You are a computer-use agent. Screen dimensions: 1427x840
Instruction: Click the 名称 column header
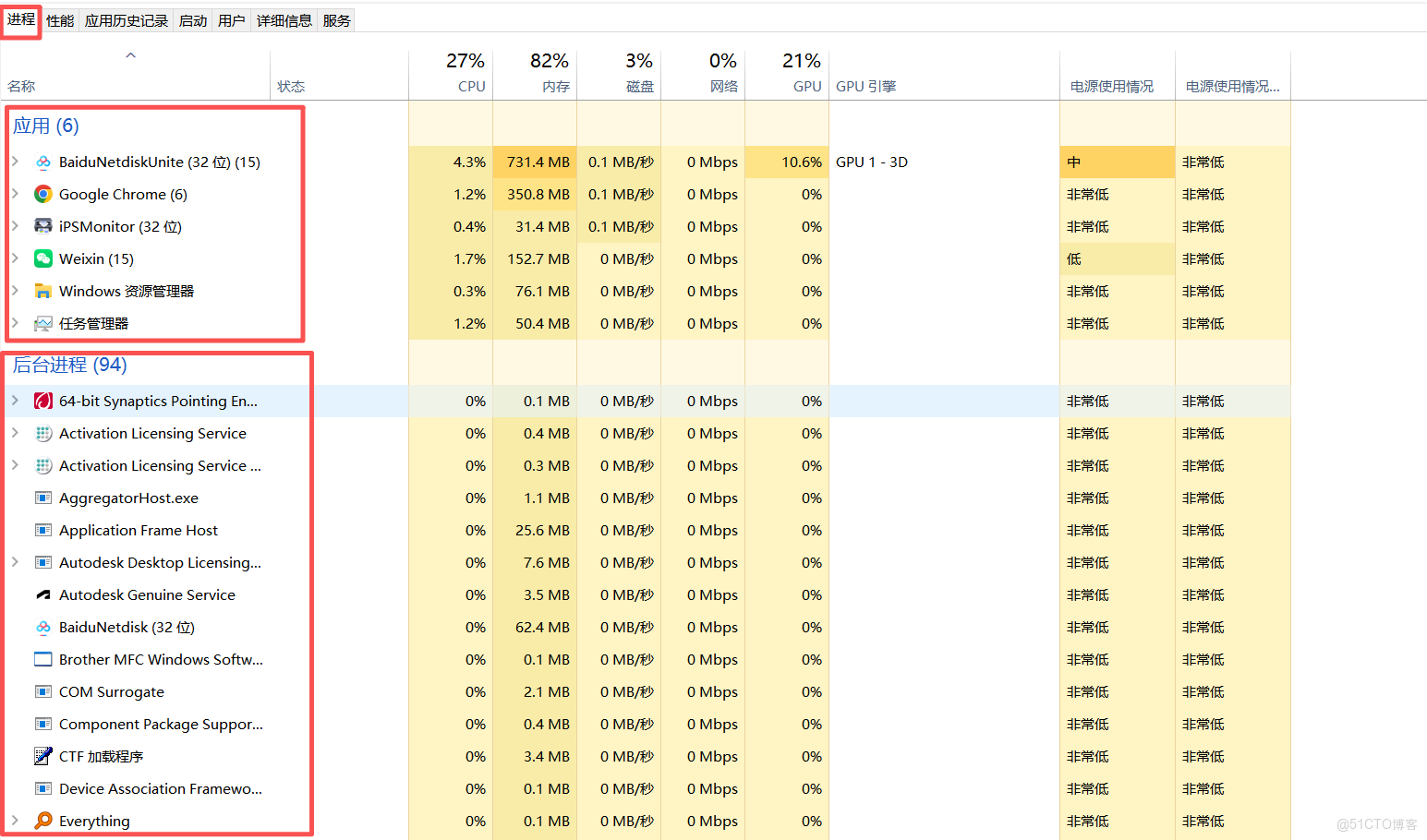(135, 74)
